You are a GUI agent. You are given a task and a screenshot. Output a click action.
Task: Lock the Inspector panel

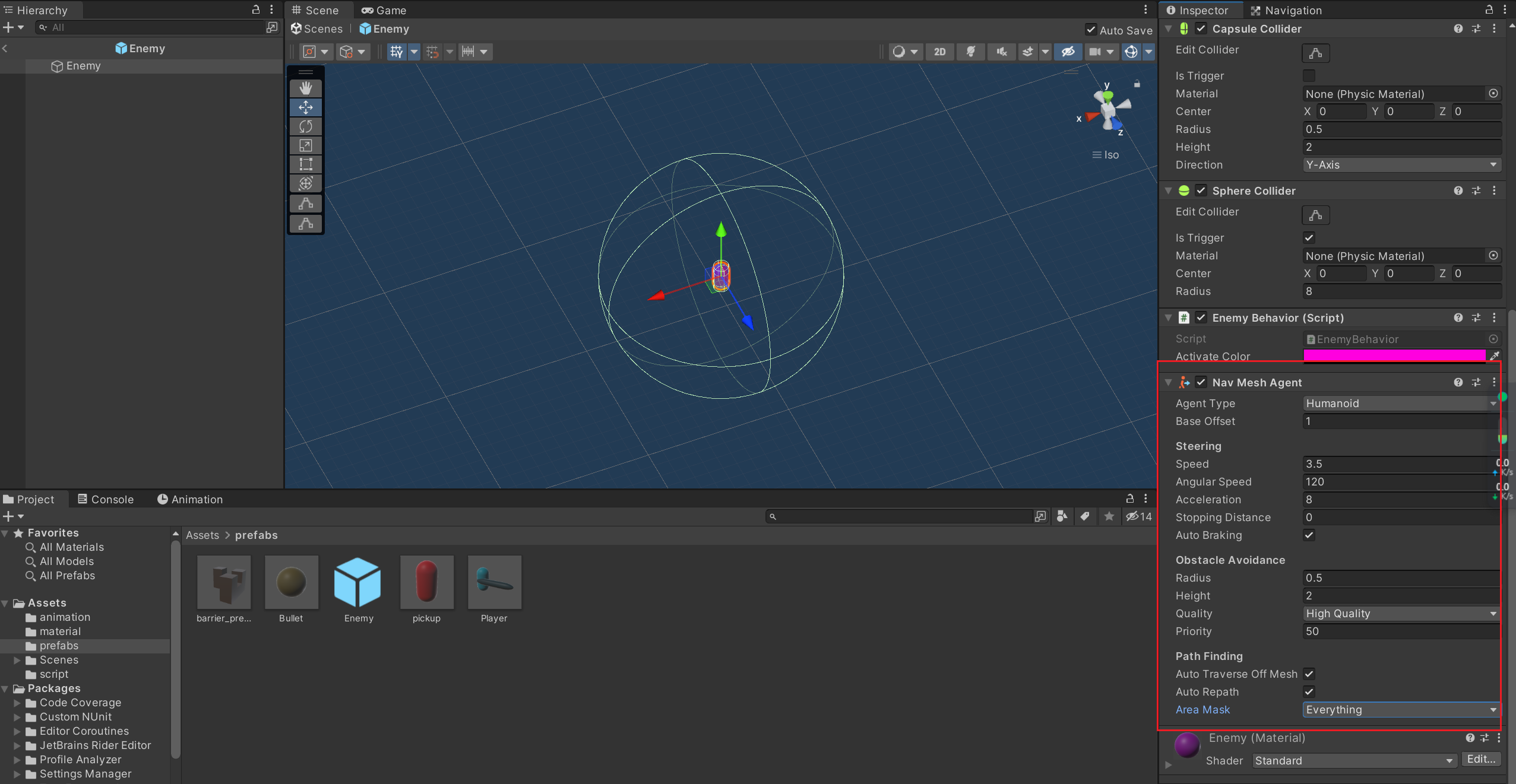[x=1489, y=10]
